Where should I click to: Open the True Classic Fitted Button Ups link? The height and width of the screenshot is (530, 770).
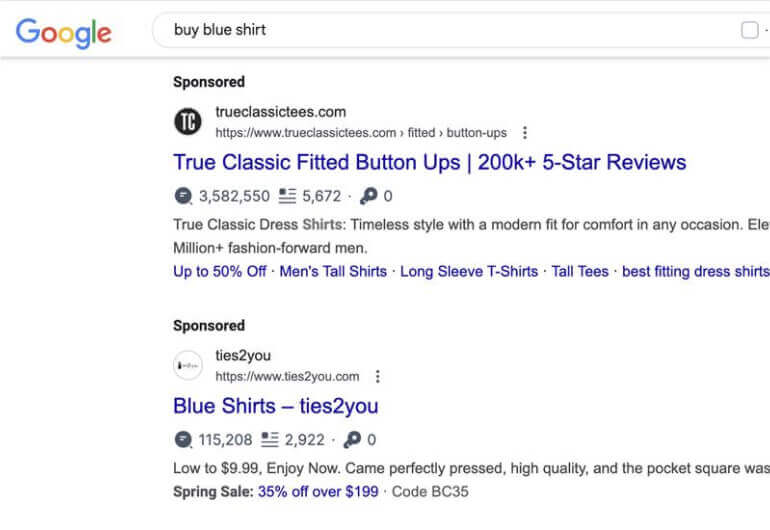(430, 162)
